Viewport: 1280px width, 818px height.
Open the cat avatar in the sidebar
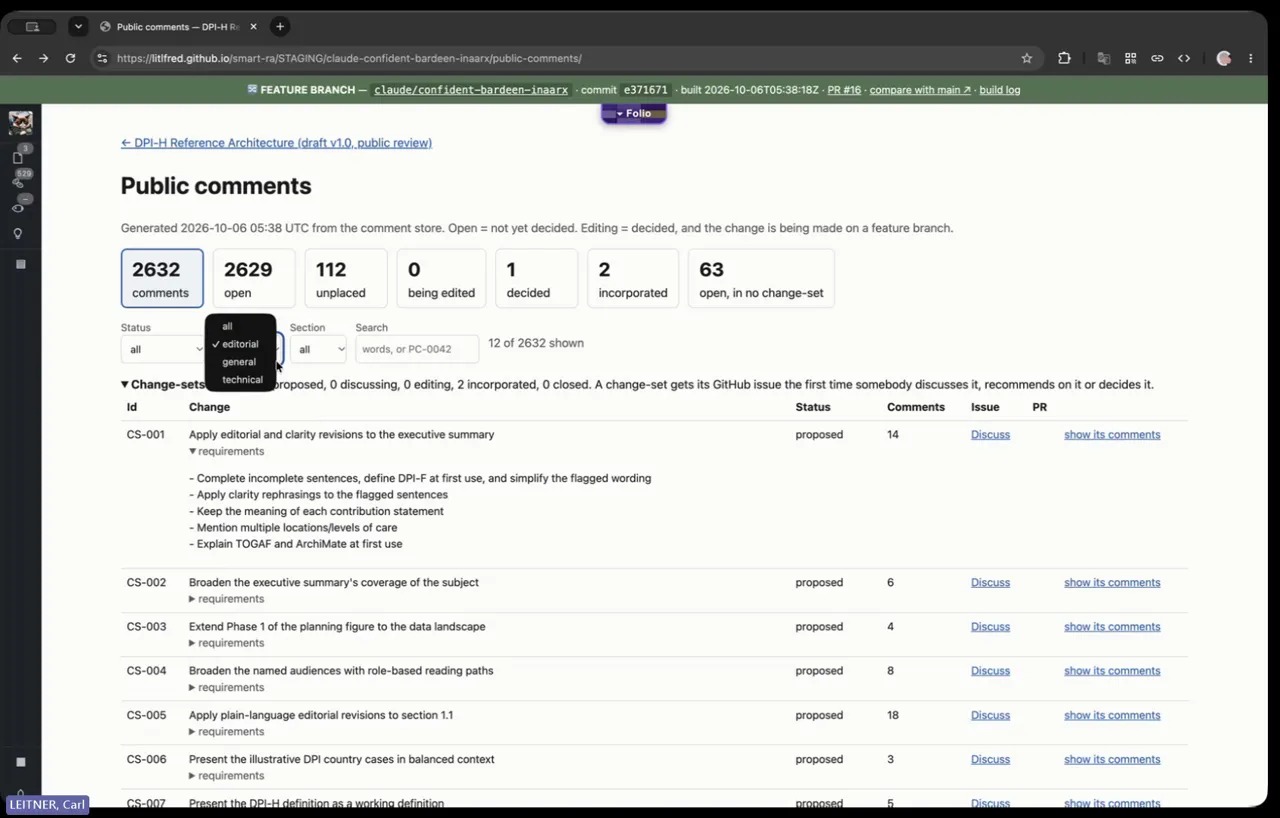20,123
